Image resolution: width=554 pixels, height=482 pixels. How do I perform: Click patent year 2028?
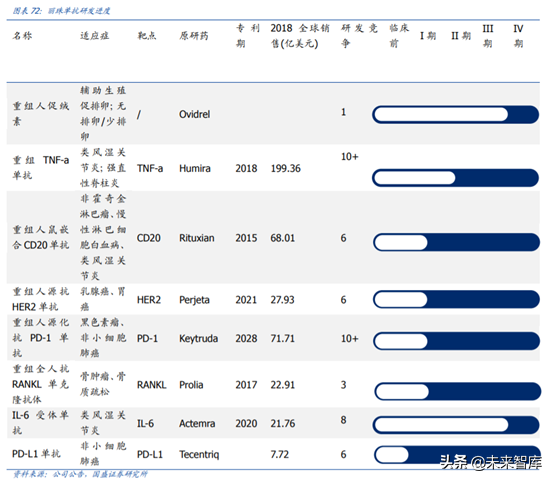tap(246, 339)
